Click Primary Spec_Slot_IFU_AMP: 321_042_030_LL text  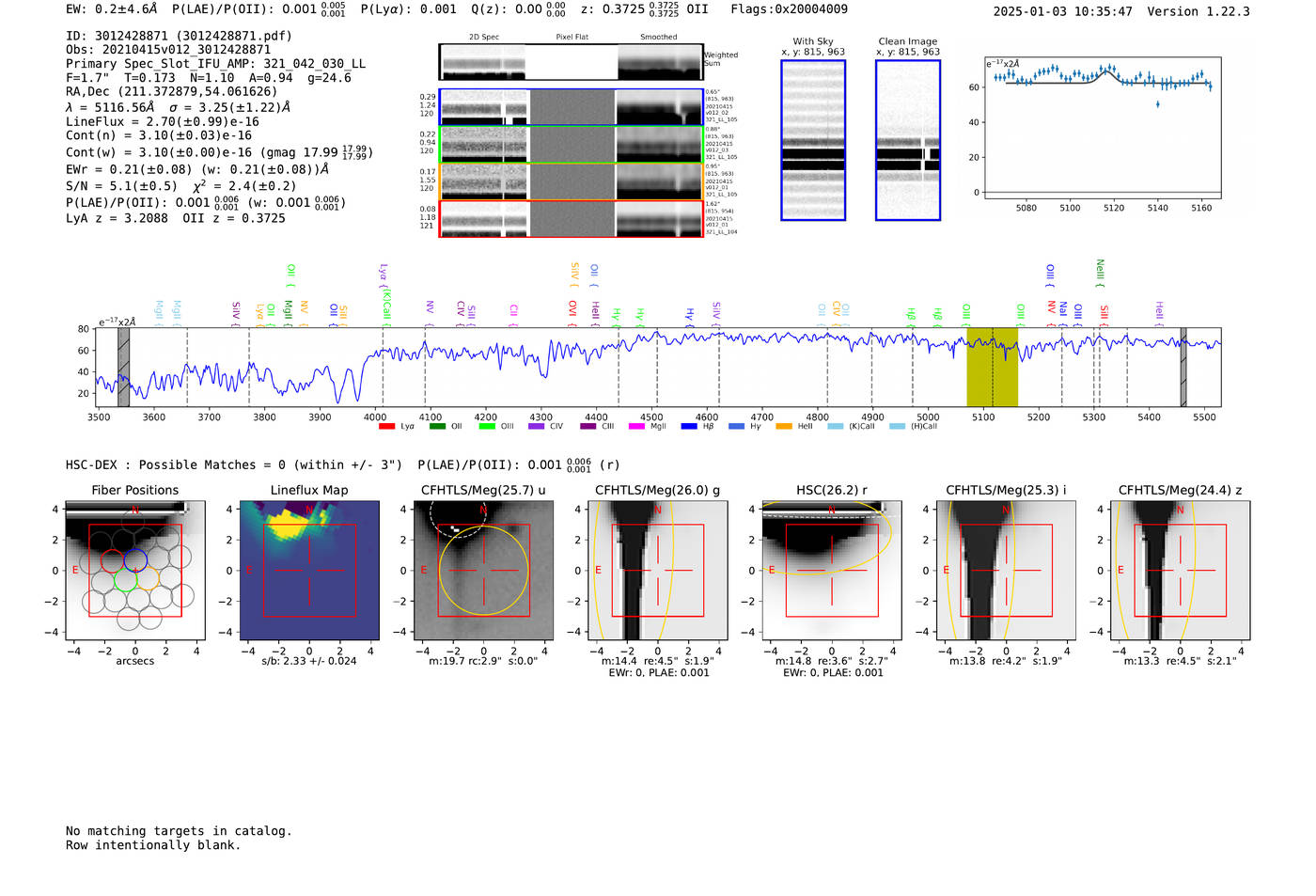click(x=215, y=64)
